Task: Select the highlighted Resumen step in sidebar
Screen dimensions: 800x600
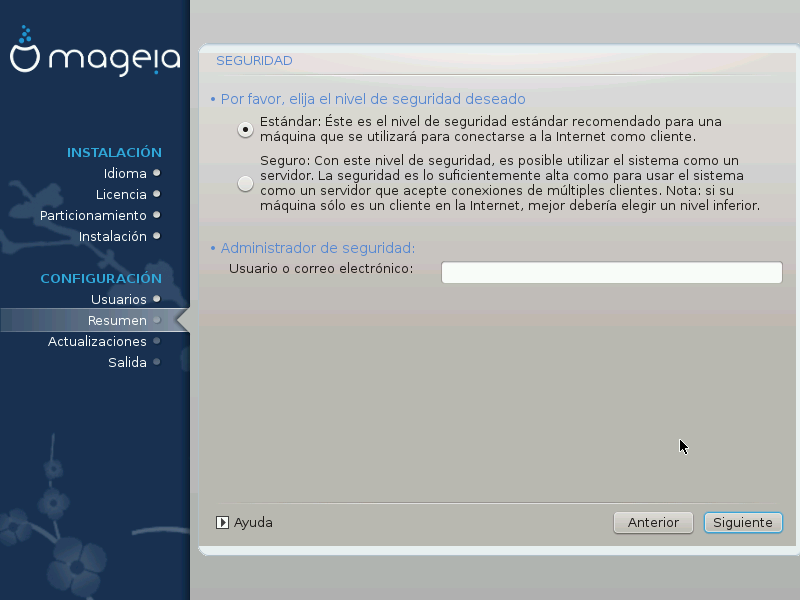Action: tap(117, 320)
